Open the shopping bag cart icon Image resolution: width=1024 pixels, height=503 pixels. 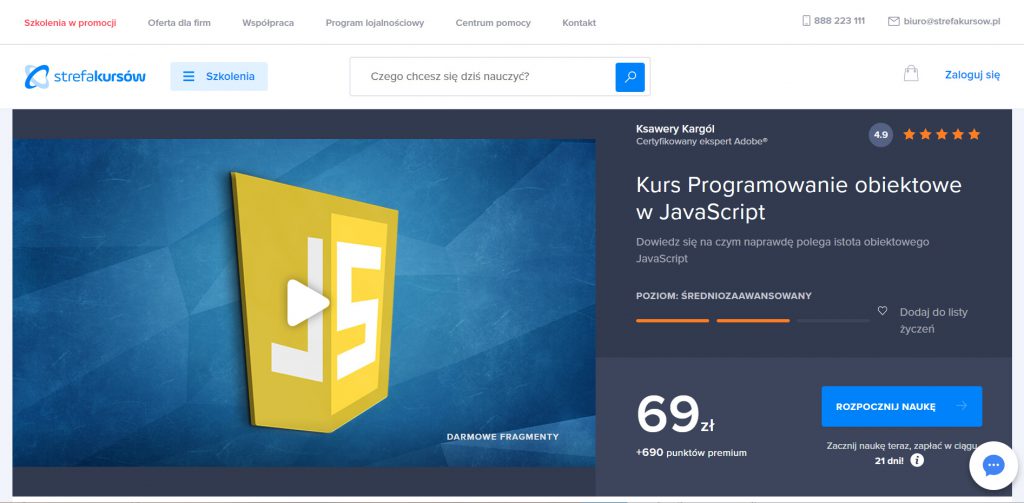pos(910,74)
